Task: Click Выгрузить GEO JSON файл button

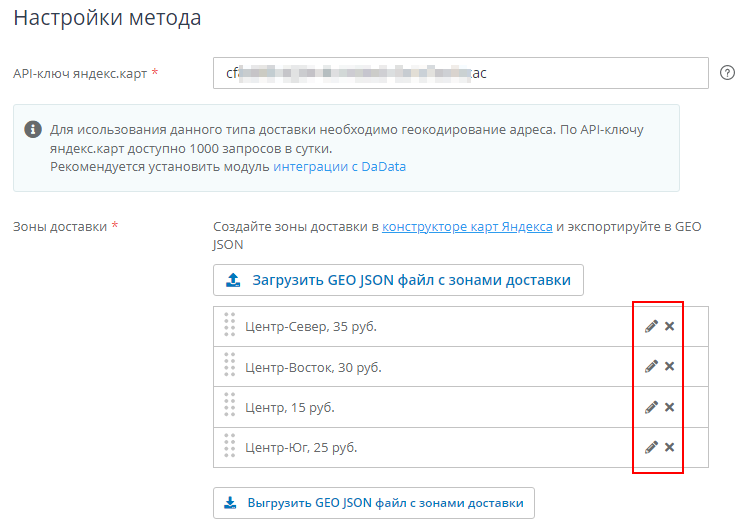Action: (x=374, y=503)
